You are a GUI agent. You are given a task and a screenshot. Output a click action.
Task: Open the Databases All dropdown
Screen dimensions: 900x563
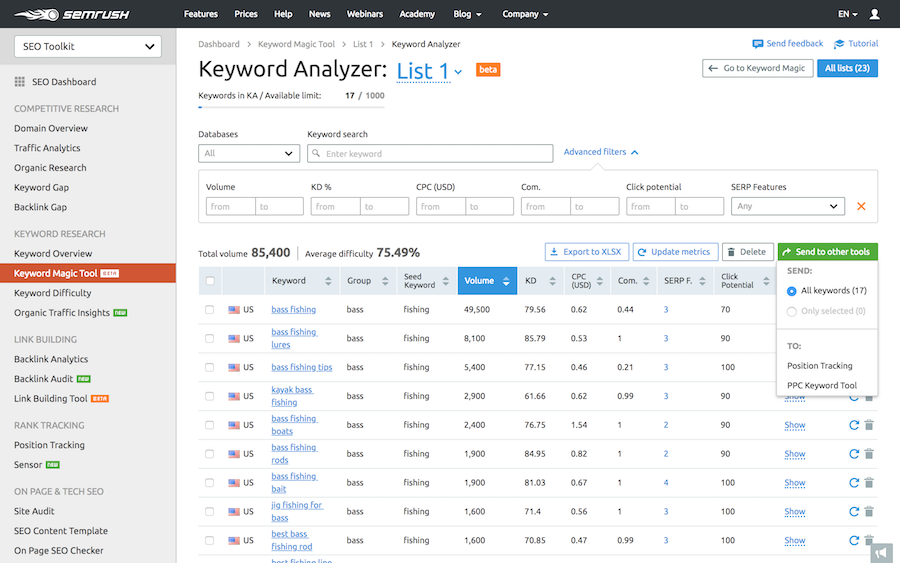[249, 153]
